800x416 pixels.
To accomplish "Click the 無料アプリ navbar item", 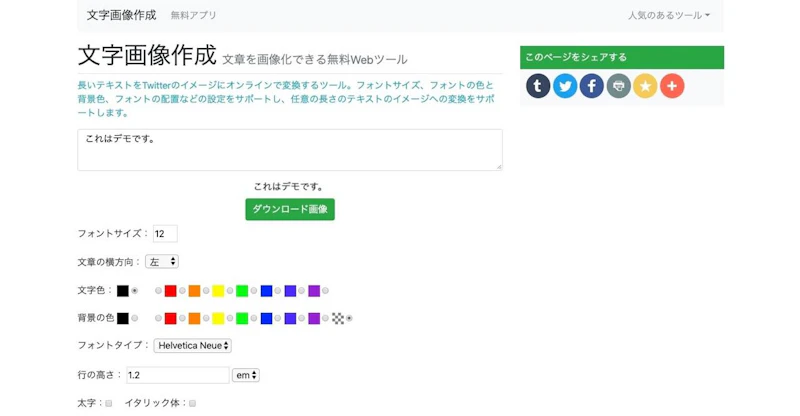I will click(193, 15).
